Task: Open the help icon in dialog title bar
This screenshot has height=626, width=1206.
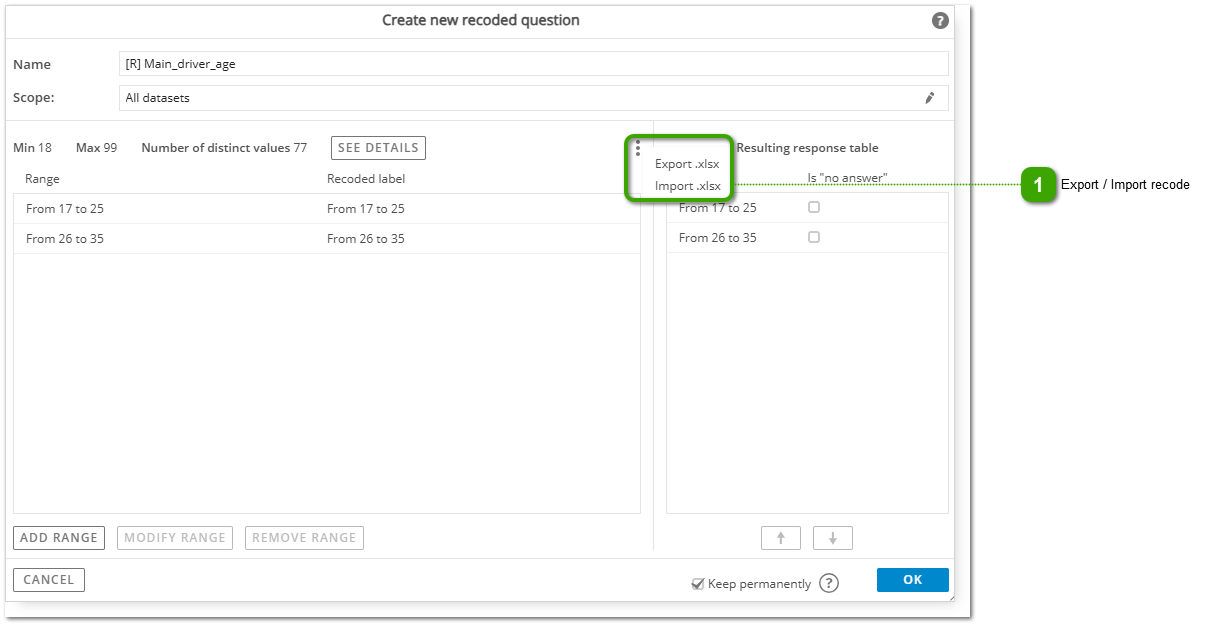Action: [939, 20]
